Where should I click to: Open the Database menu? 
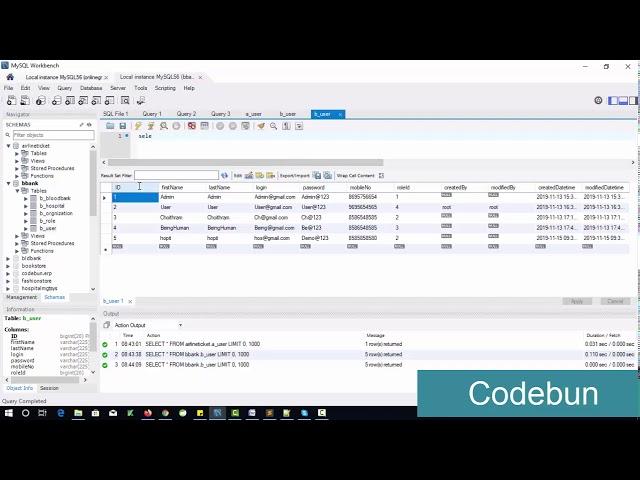[x=91, y=88]
